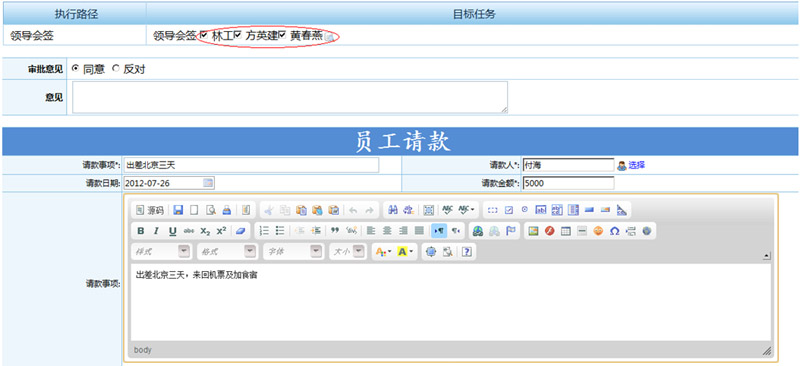Maximize the editor
The image size is (800, 366).
(431, 251)
